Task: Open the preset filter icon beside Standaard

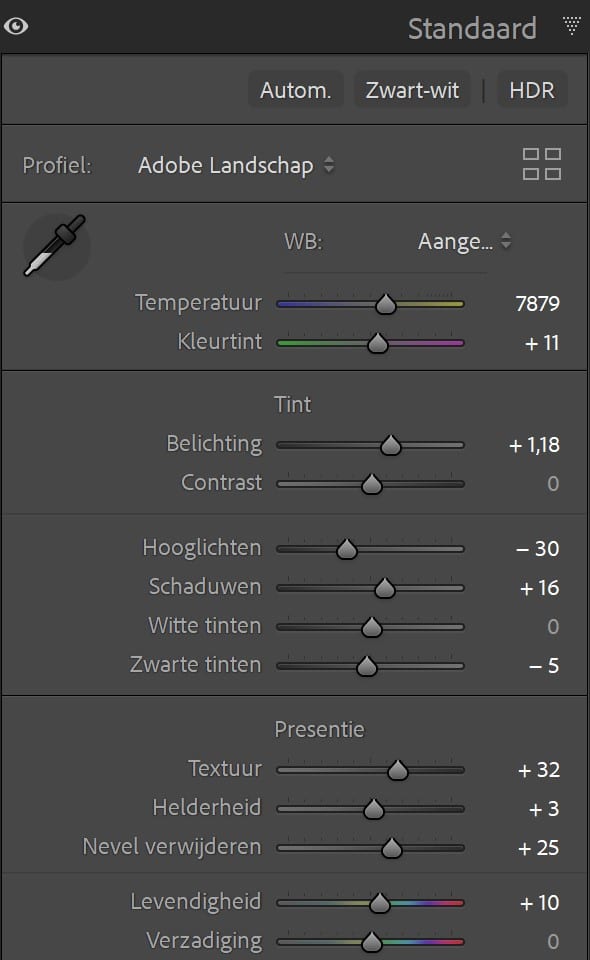Action: [x=570, y=27]
